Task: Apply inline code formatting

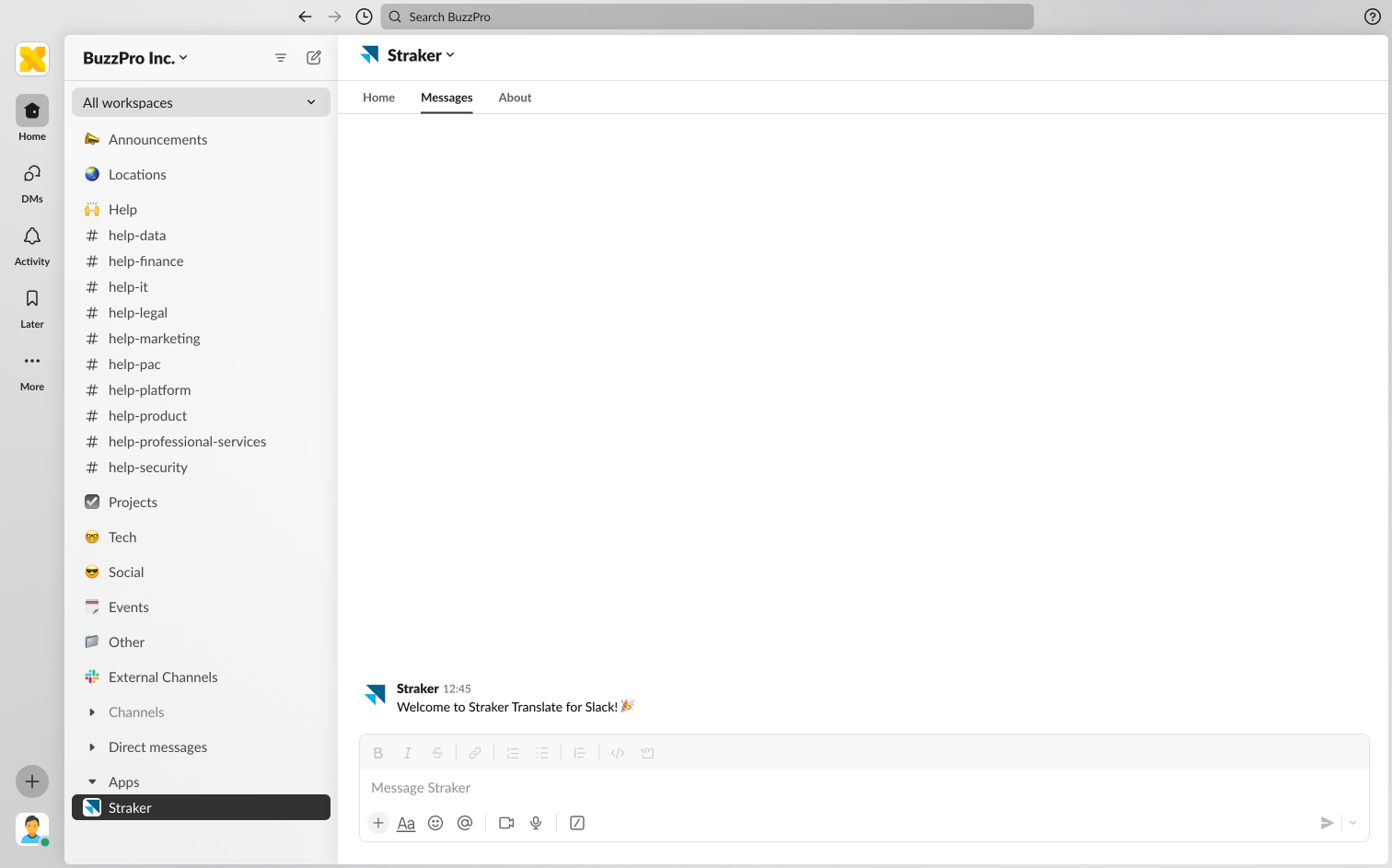Action: pos(618,753)
